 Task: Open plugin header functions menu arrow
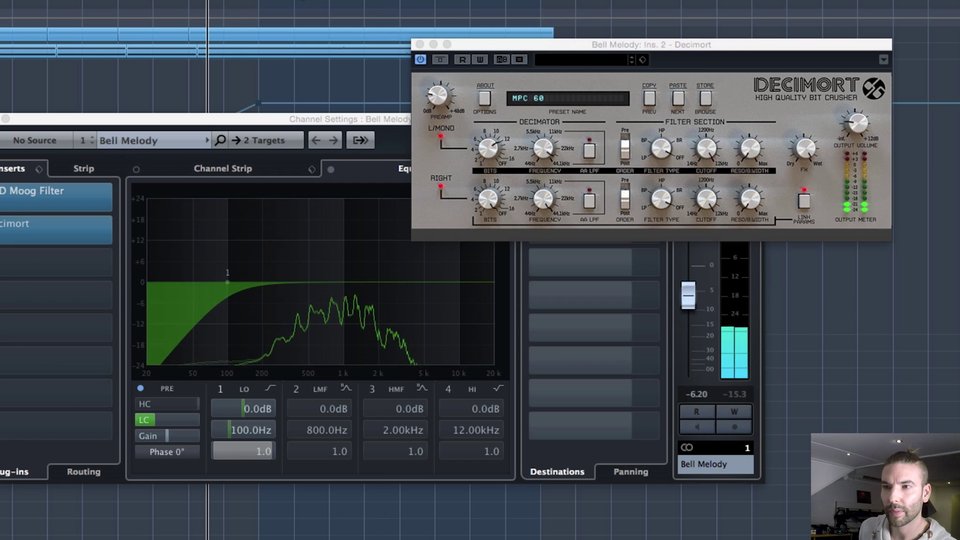pos(883,59)
